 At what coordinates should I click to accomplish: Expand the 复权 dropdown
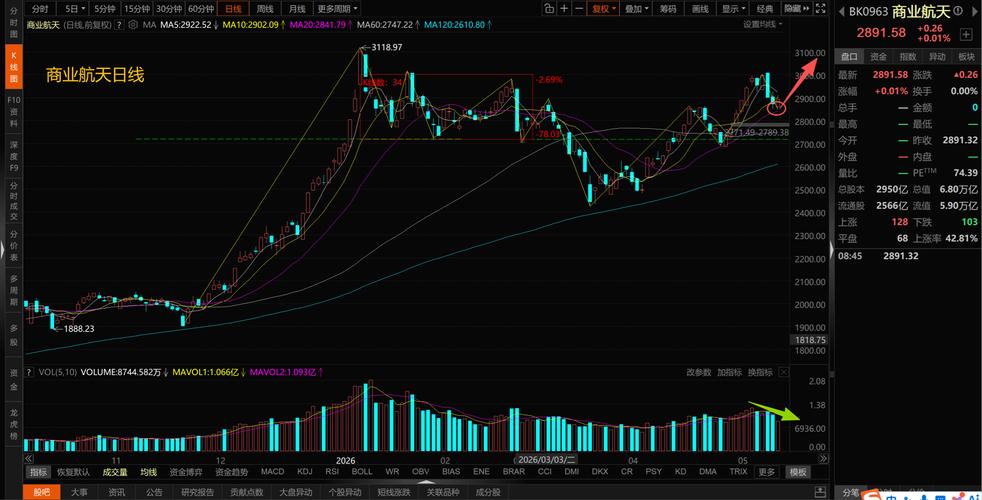click(604, 9)
